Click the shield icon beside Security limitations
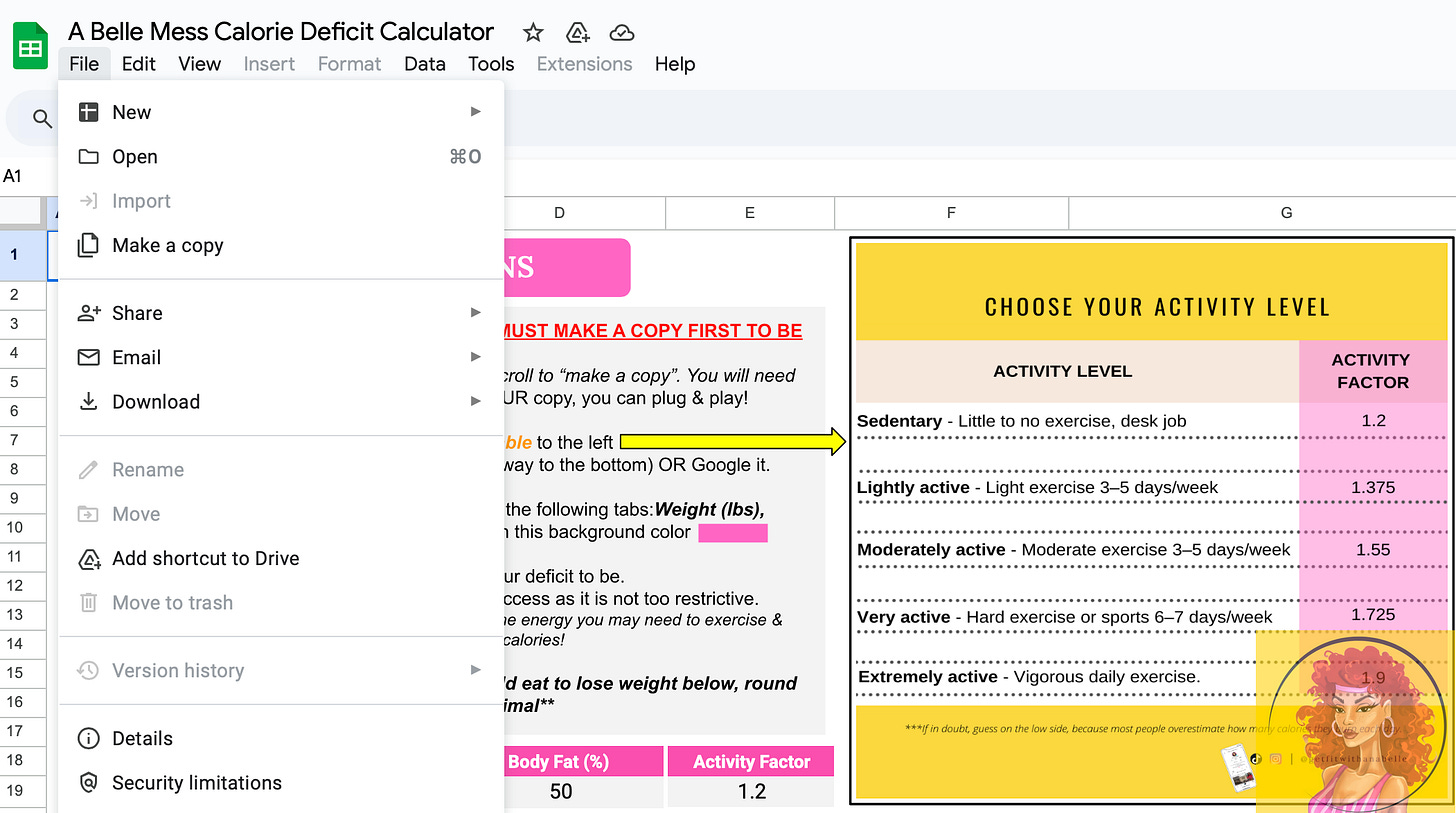Screen dimensions: 1456x813 (88, 782)
